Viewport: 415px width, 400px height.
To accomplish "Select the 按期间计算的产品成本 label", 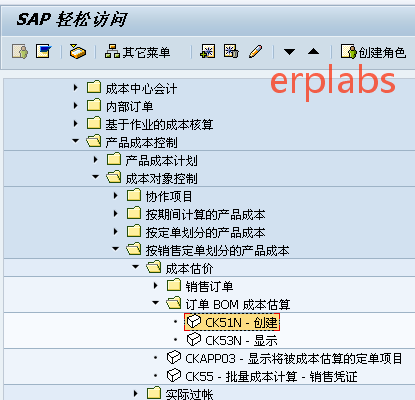I will click(x=205, y=215).
